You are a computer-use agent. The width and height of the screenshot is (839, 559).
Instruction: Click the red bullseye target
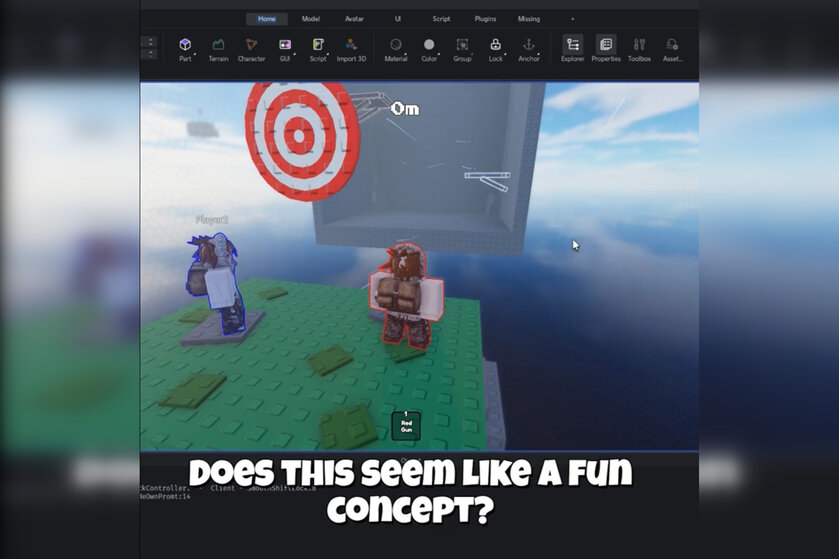pyautogui.click(x=302, y=137)
